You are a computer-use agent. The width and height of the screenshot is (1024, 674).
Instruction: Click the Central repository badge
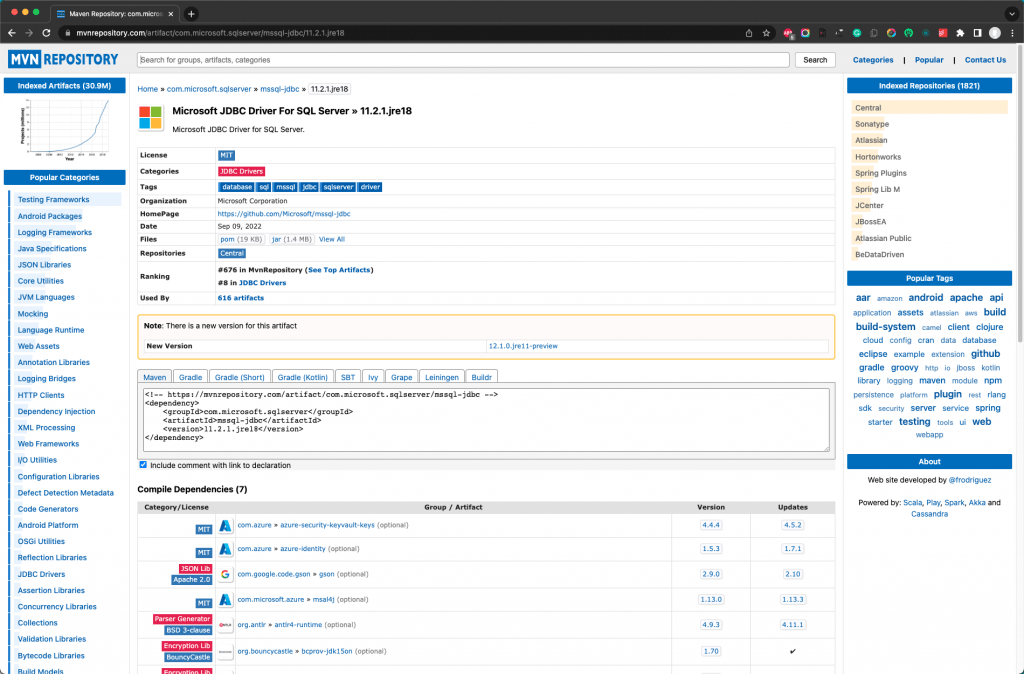click(232, 253)
